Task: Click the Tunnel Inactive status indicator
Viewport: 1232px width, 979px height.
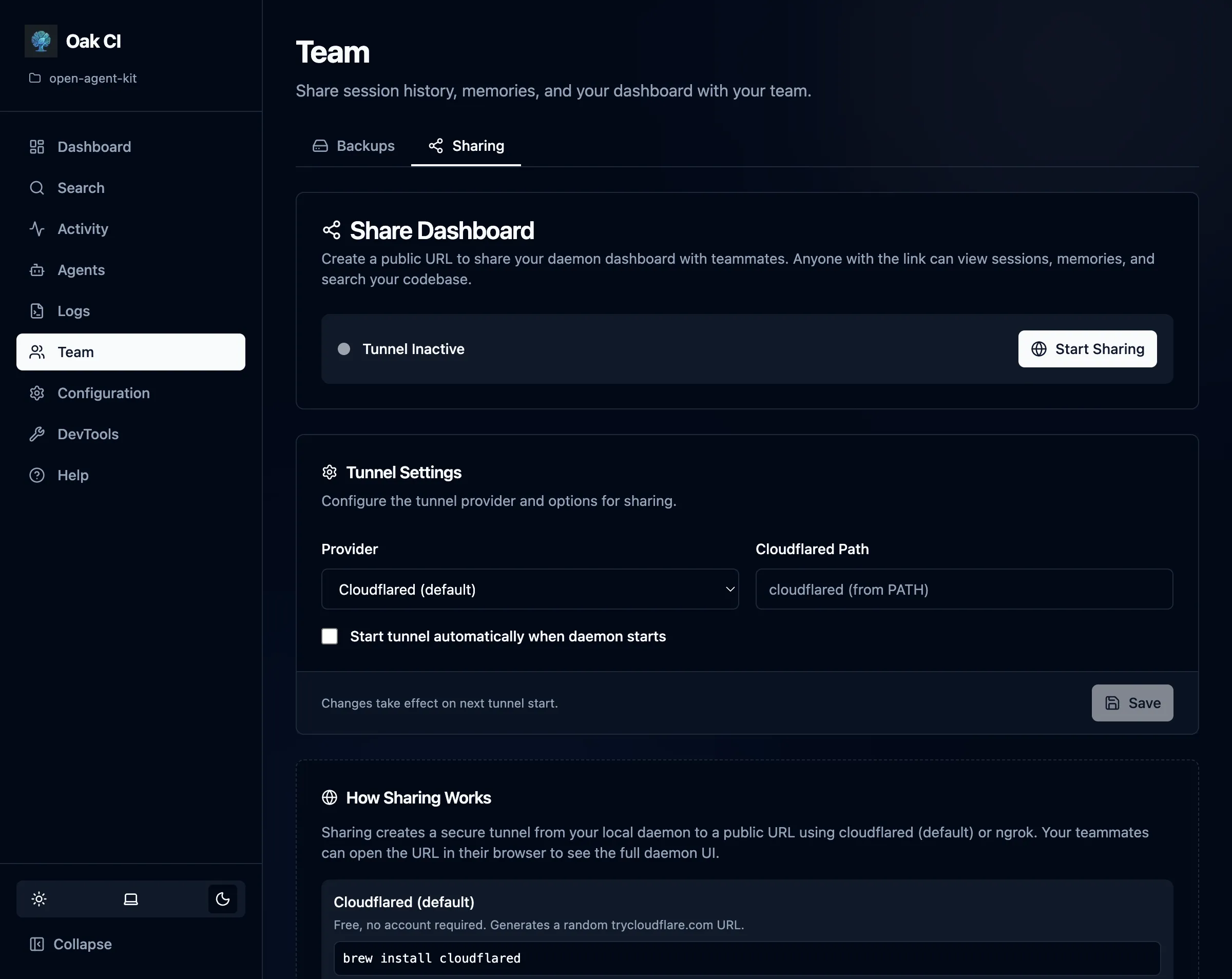Action: tap(344, 349)
